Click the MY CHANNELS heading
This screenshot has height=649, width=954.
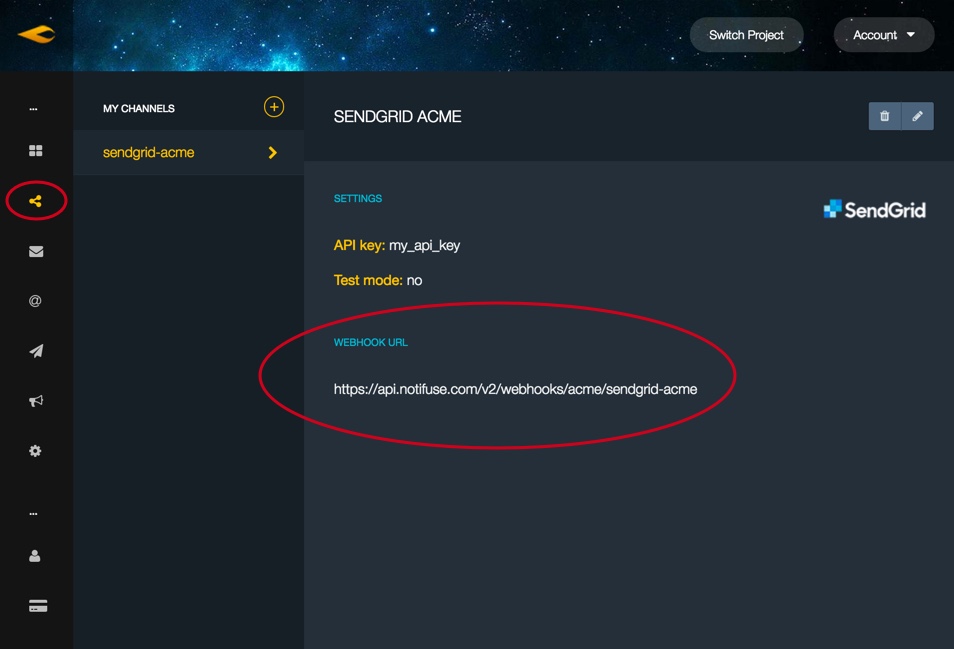pos(139,108)
